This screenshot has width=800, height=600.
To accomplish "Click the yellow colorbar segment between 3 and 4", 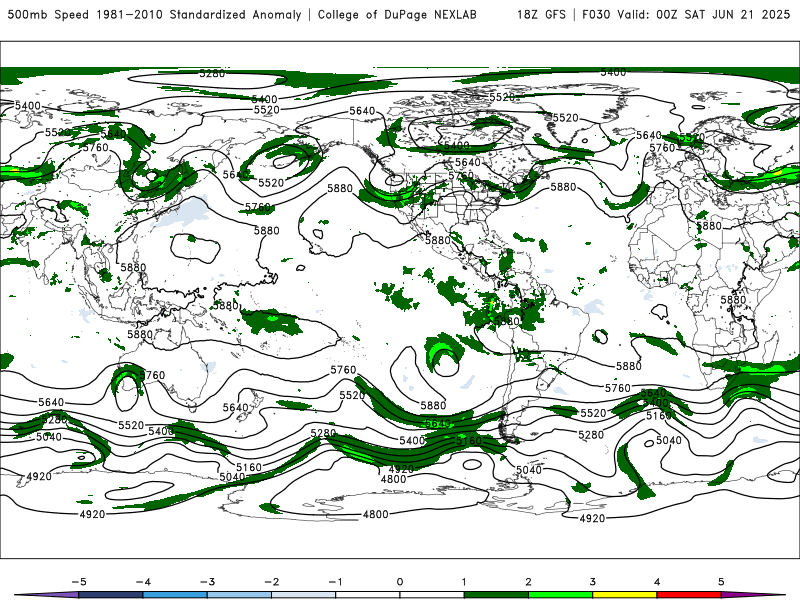I will 625,595.
